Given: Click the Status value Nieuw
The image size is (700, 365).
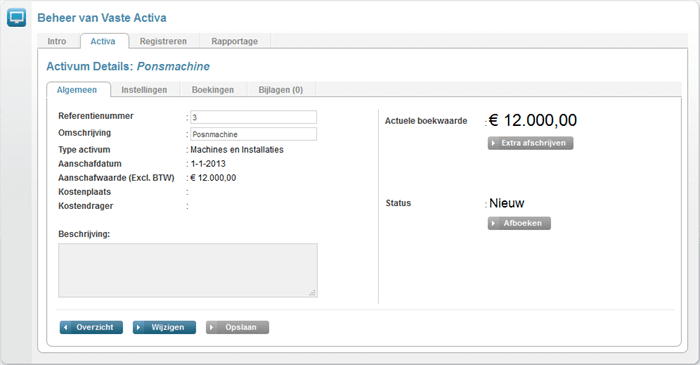Looking at the screenshot, I should click(x=507, y=203).
